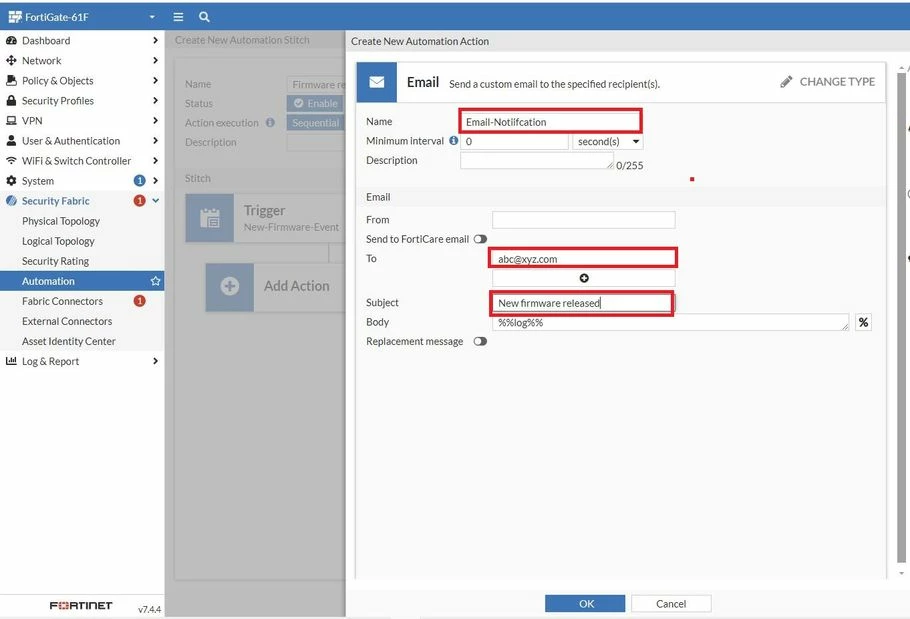
Task: Expand the Policy & Objects chevron
Action: pos(155,81)
